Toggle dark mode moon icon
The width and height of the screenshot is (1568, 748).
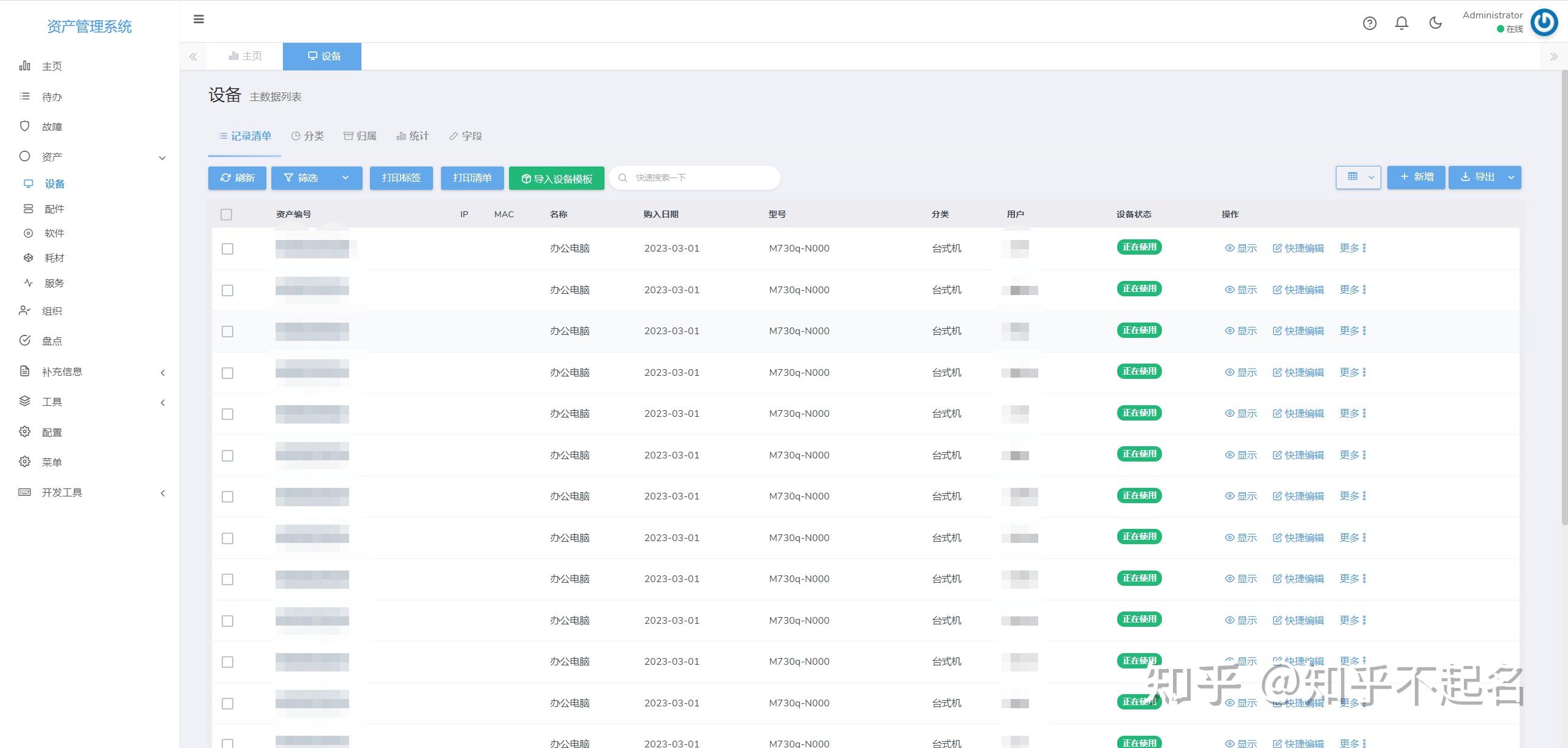(x=1435, y=23)
